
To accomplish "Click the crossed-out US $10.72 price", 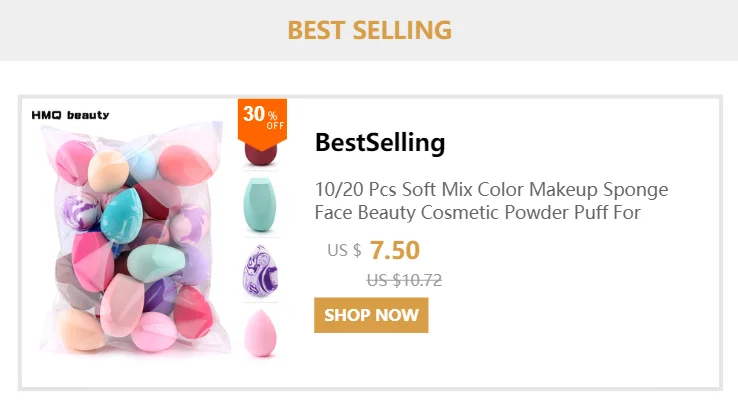I will [404, 280].
